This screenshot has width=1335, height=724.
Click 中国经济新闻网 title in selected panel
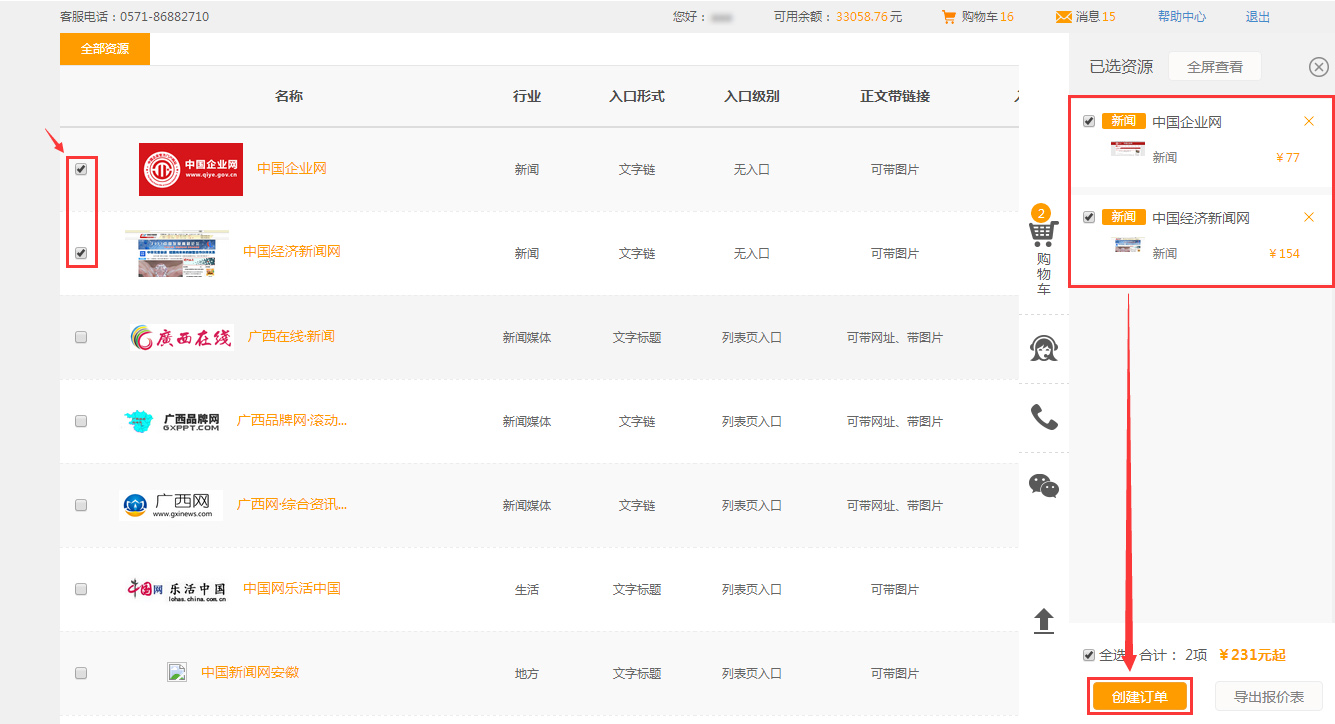(1201, 218)
